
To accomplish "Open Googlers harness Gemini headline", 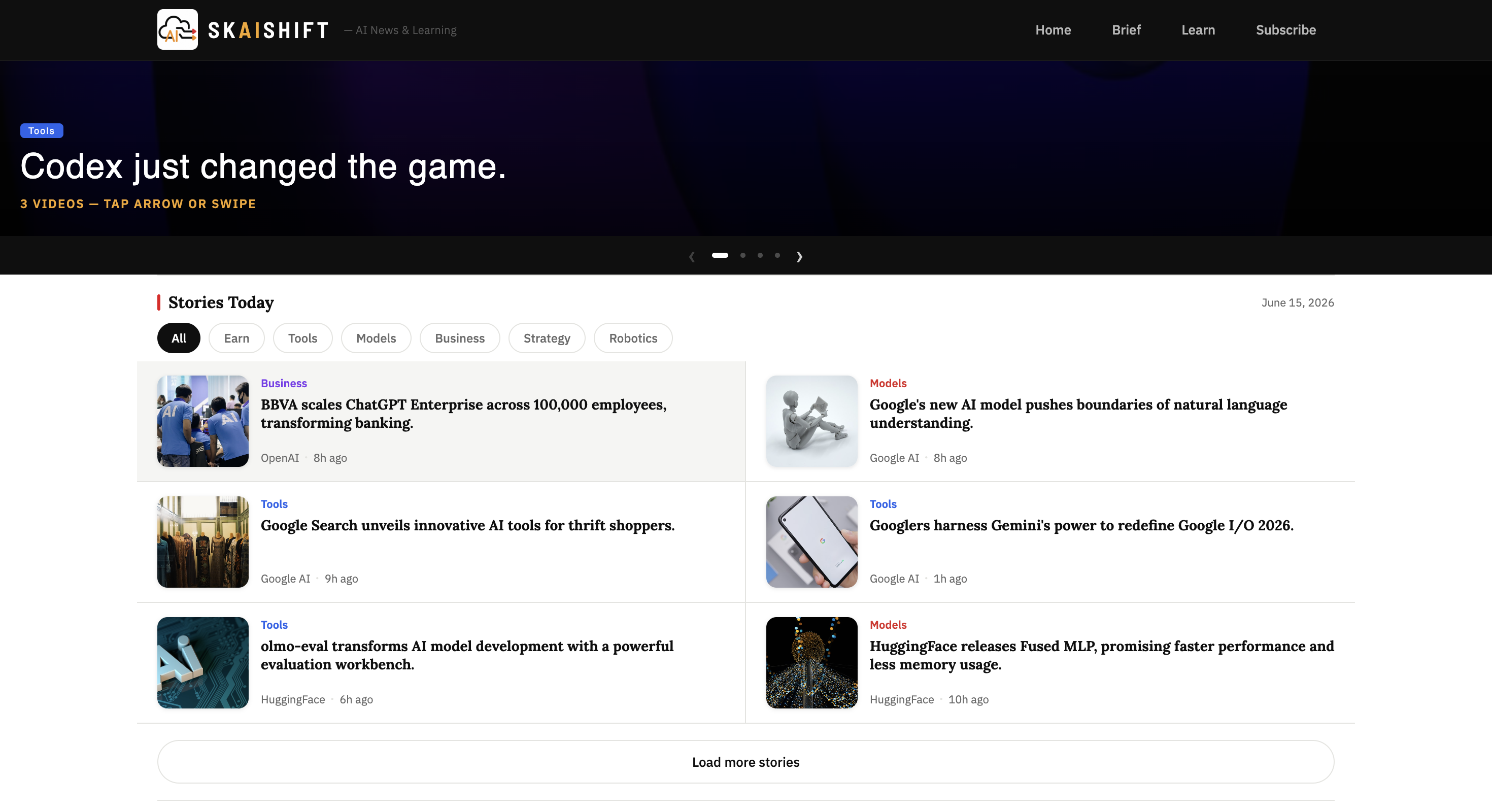I will 1081,525.
